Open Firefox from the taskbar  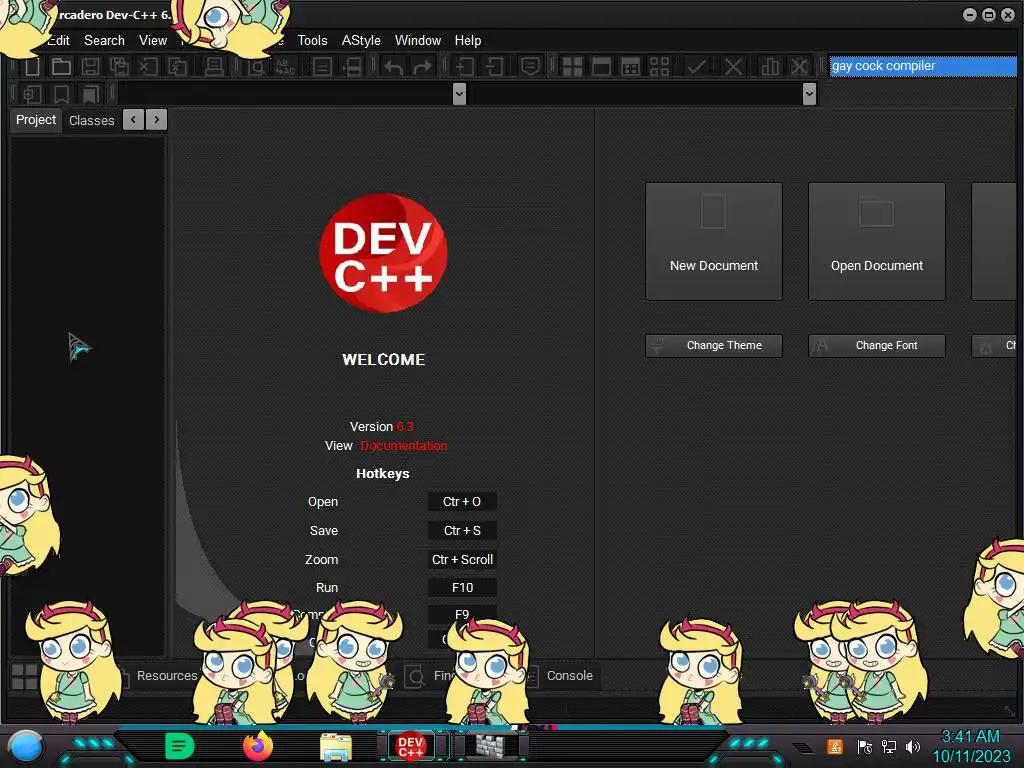[258, 746]
